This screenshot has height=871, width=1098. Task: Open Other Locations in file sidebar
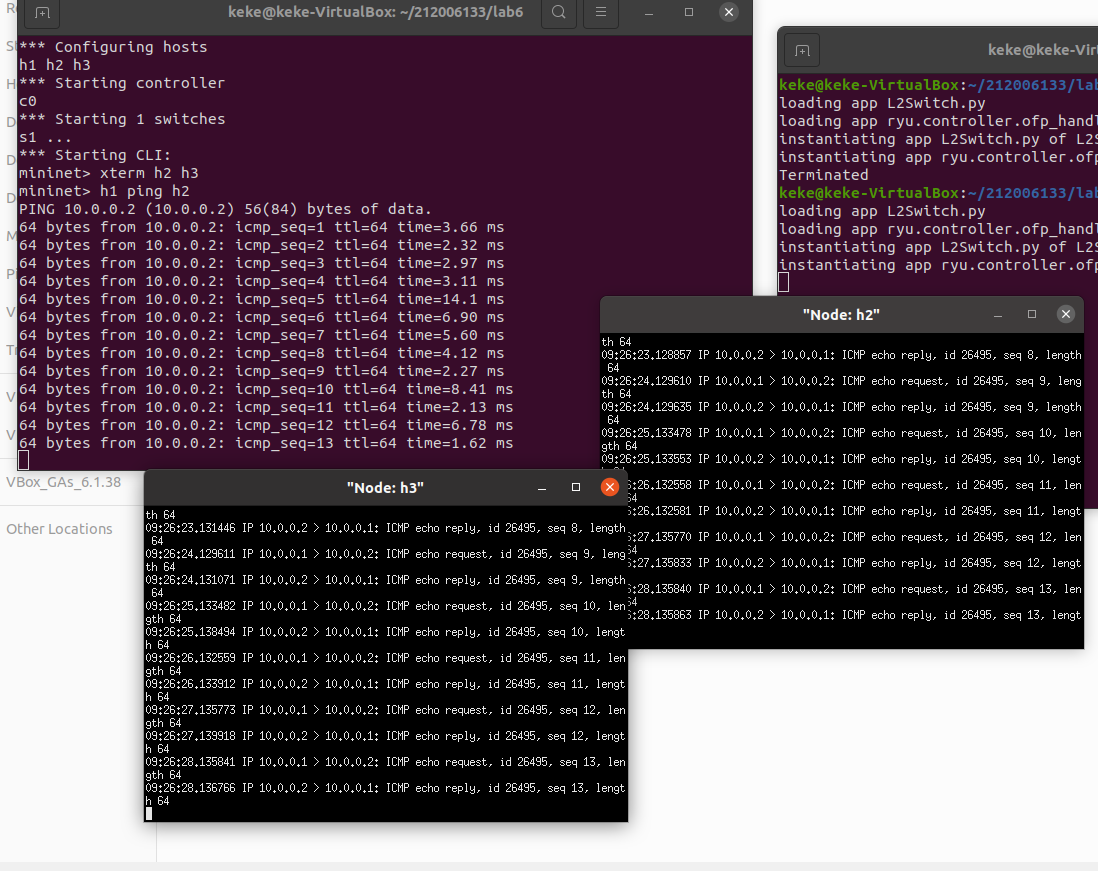click(60, 529)
